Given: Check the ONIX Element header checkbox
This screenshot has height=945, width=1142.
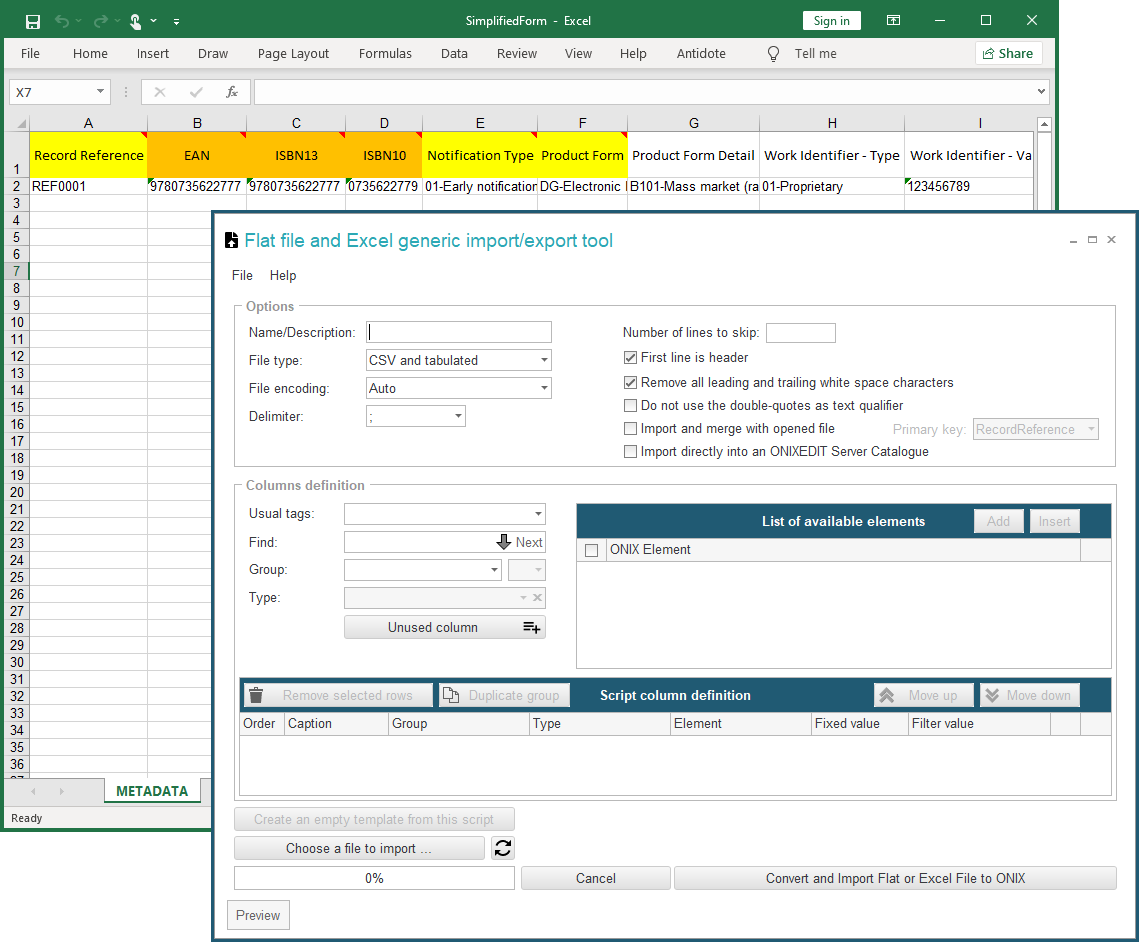Looking at the screenshot, I should [x=592, y=550].
